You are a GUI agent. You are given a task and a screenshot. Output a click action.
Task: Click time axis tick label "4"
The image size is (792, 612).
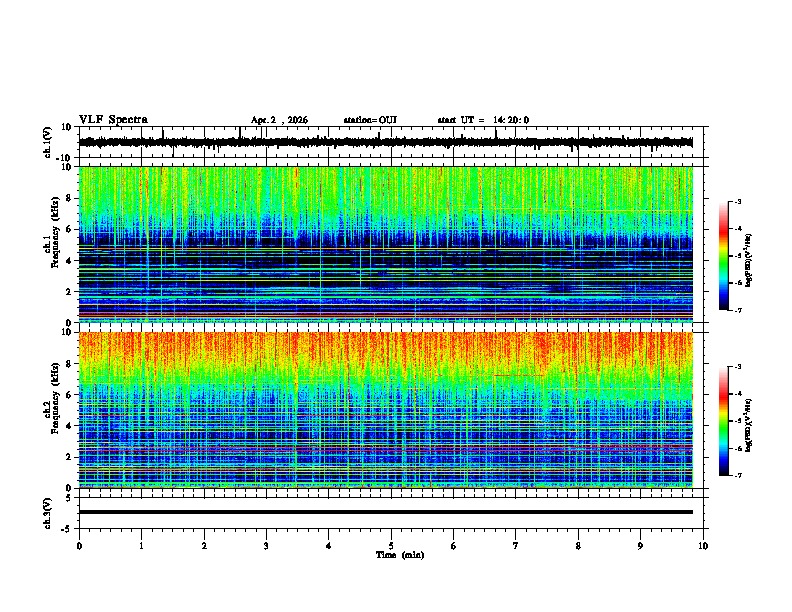329,546
